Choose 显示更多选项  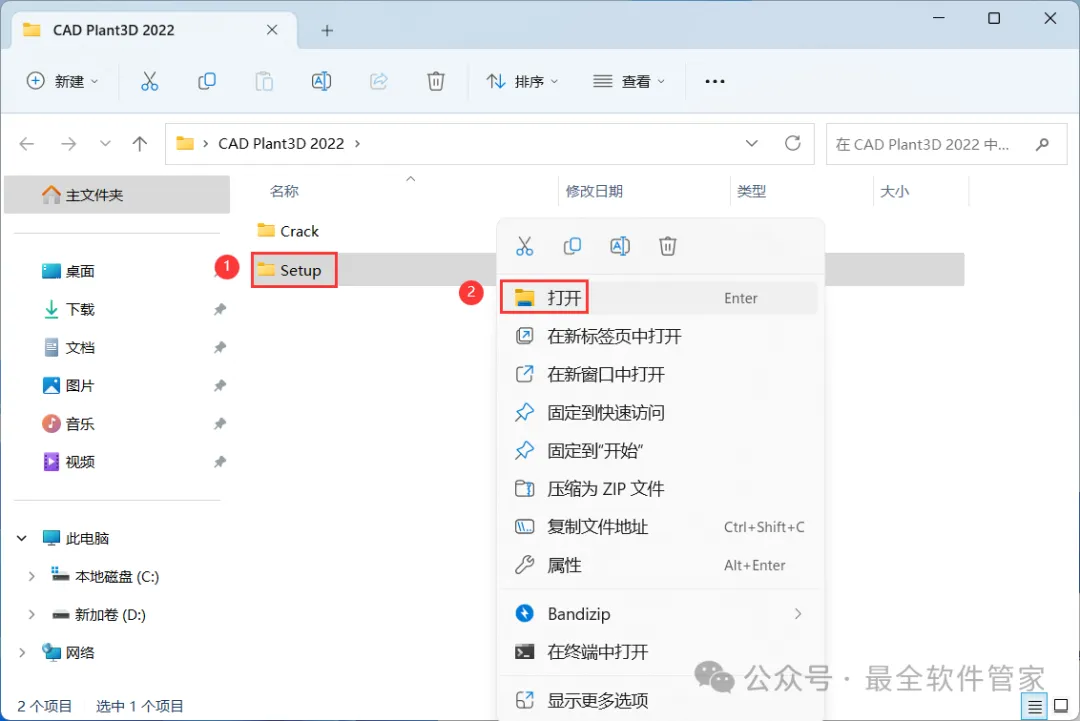658,700
